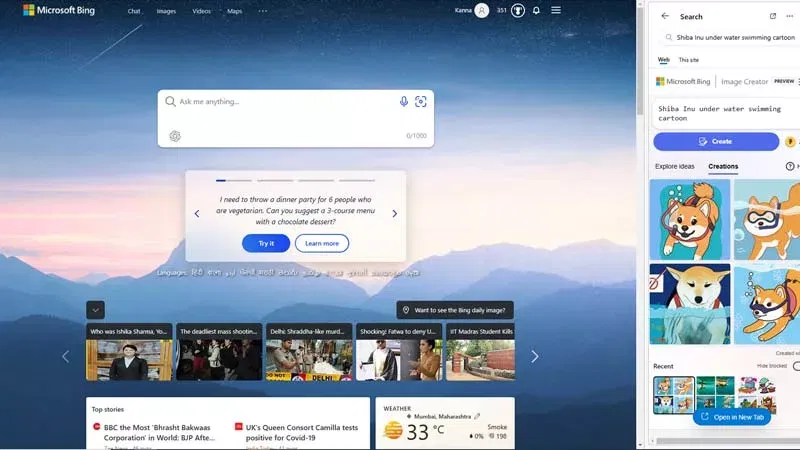
Task: Open the notifications bell icon
Action: (536, 10)
